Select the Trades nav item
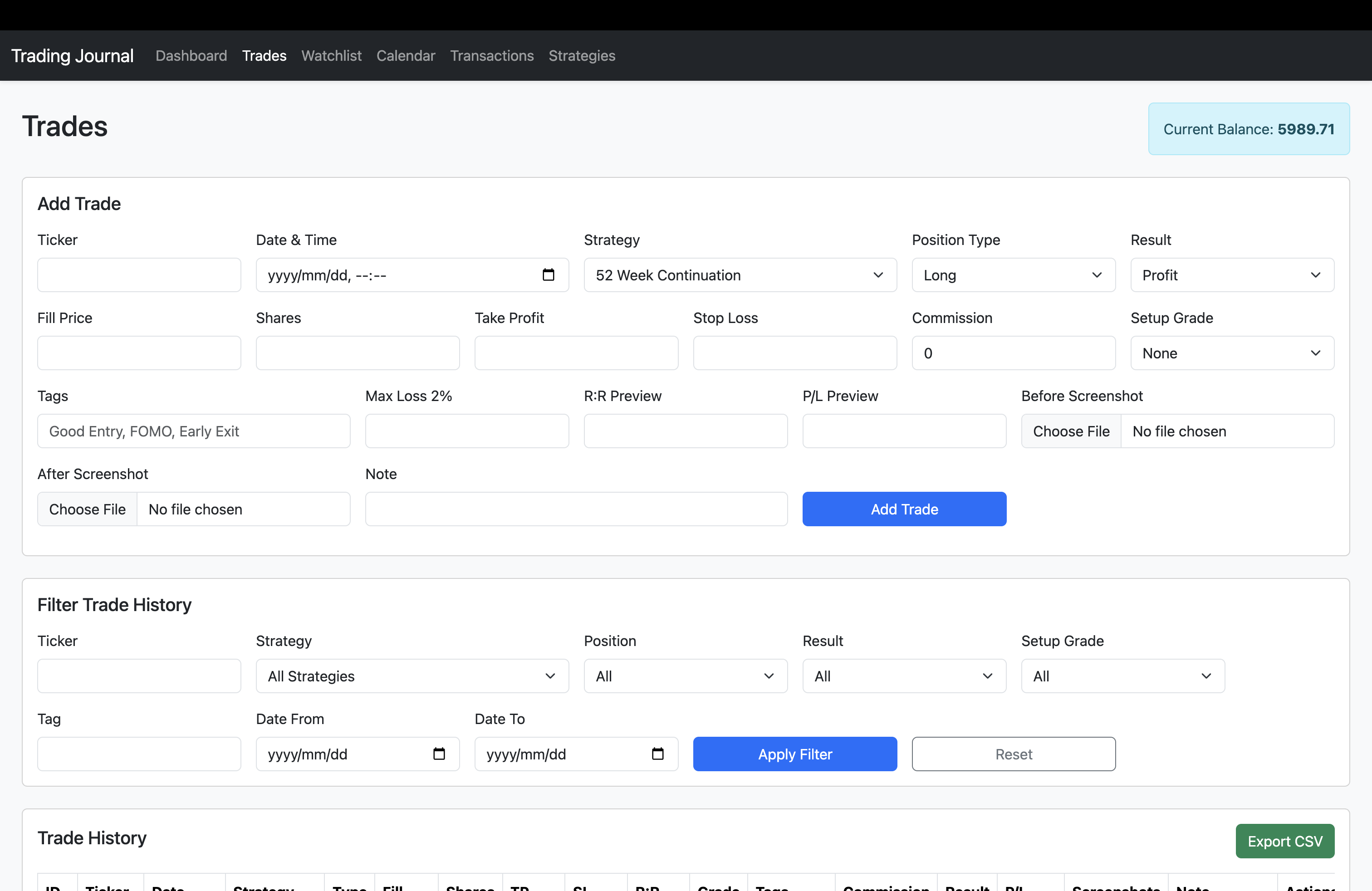 click(x=264, y=56)
